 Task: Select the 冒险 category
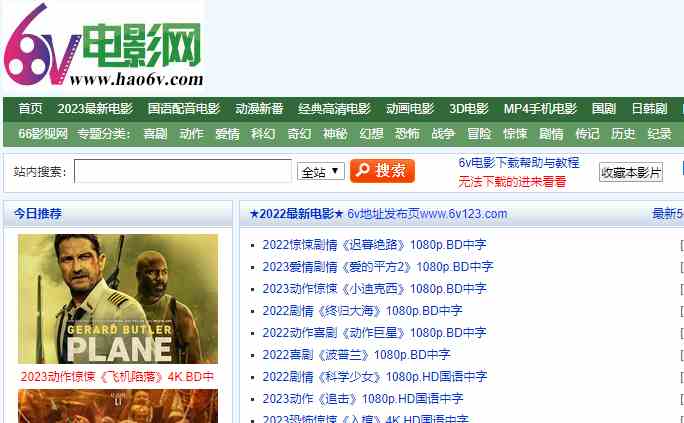[479, 133]
